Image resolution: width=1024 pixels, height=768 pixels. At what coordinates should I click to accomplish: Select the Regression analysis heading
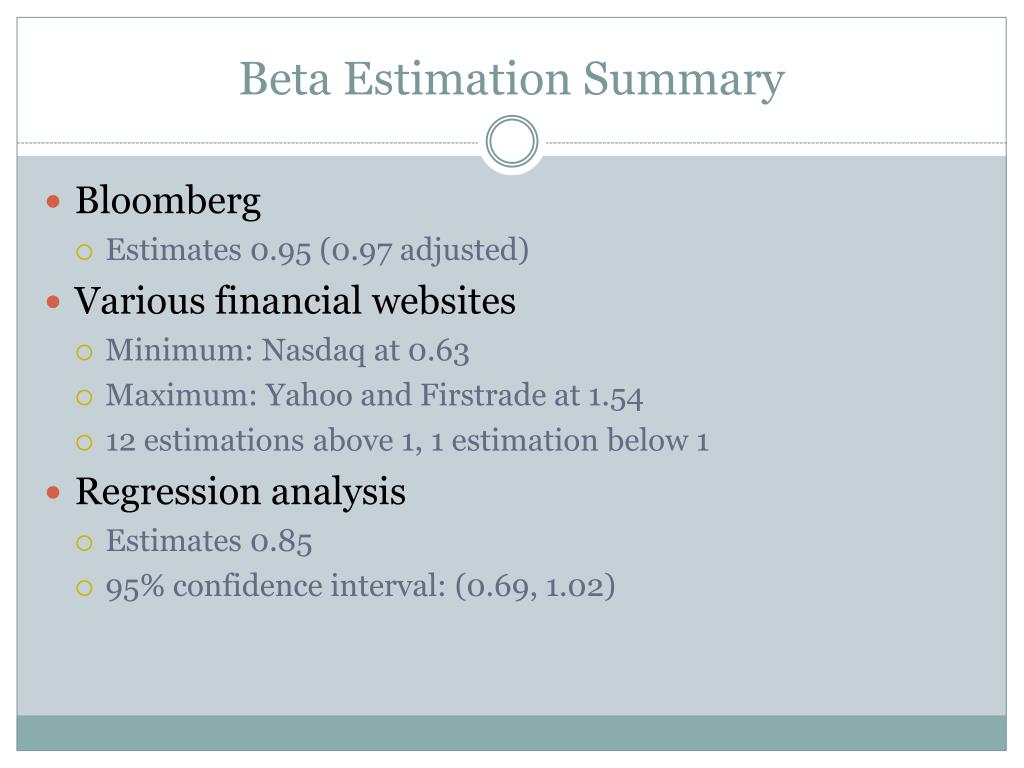point(240,492)
